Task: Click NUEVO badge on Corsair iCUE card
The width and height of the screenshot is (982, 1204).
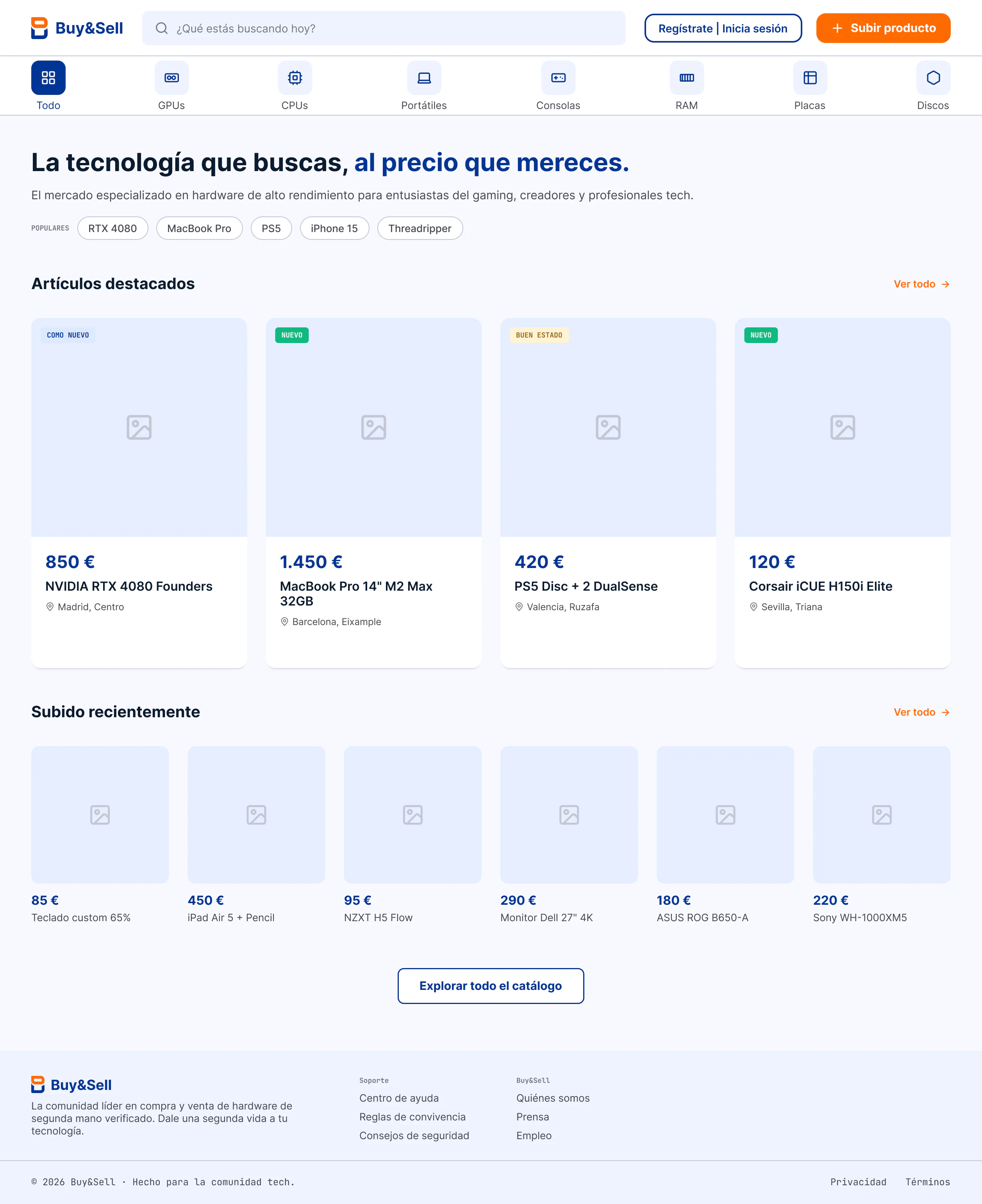Action: tap(761, 335)
